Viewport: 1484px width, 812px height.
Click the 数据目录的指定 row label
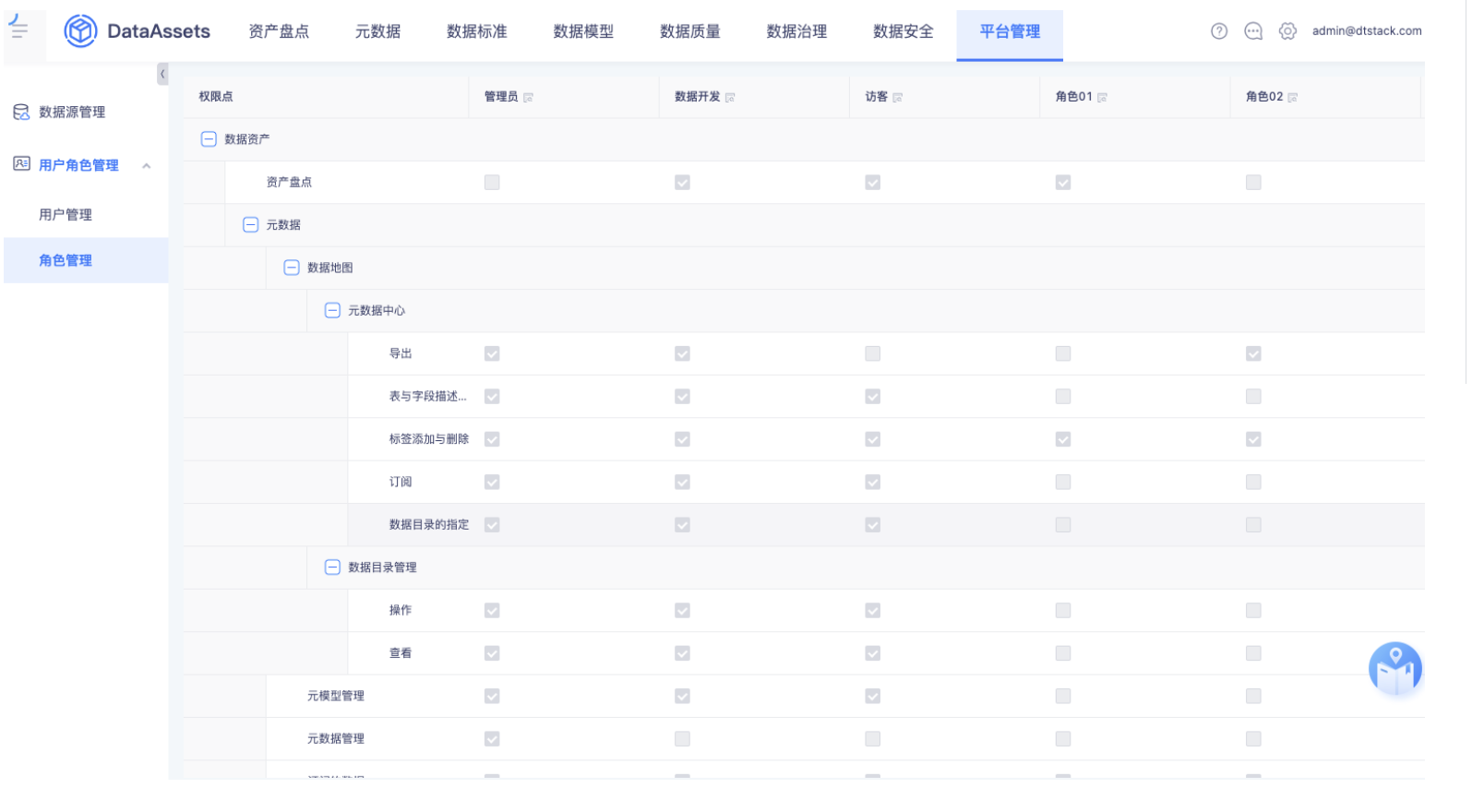(429, 524)
